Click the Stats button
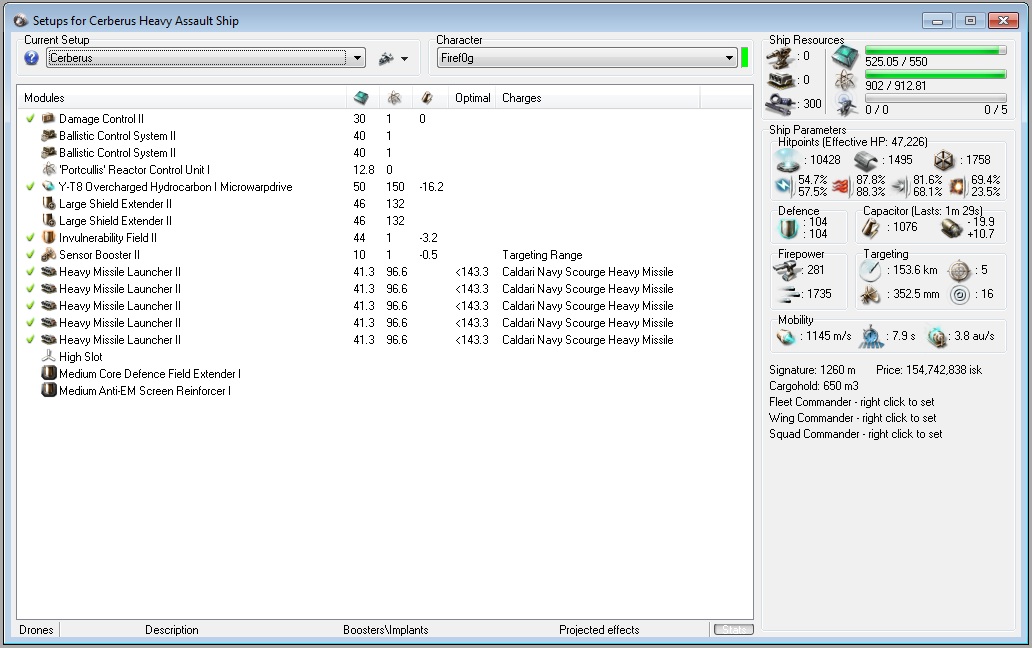 point(734,630)
